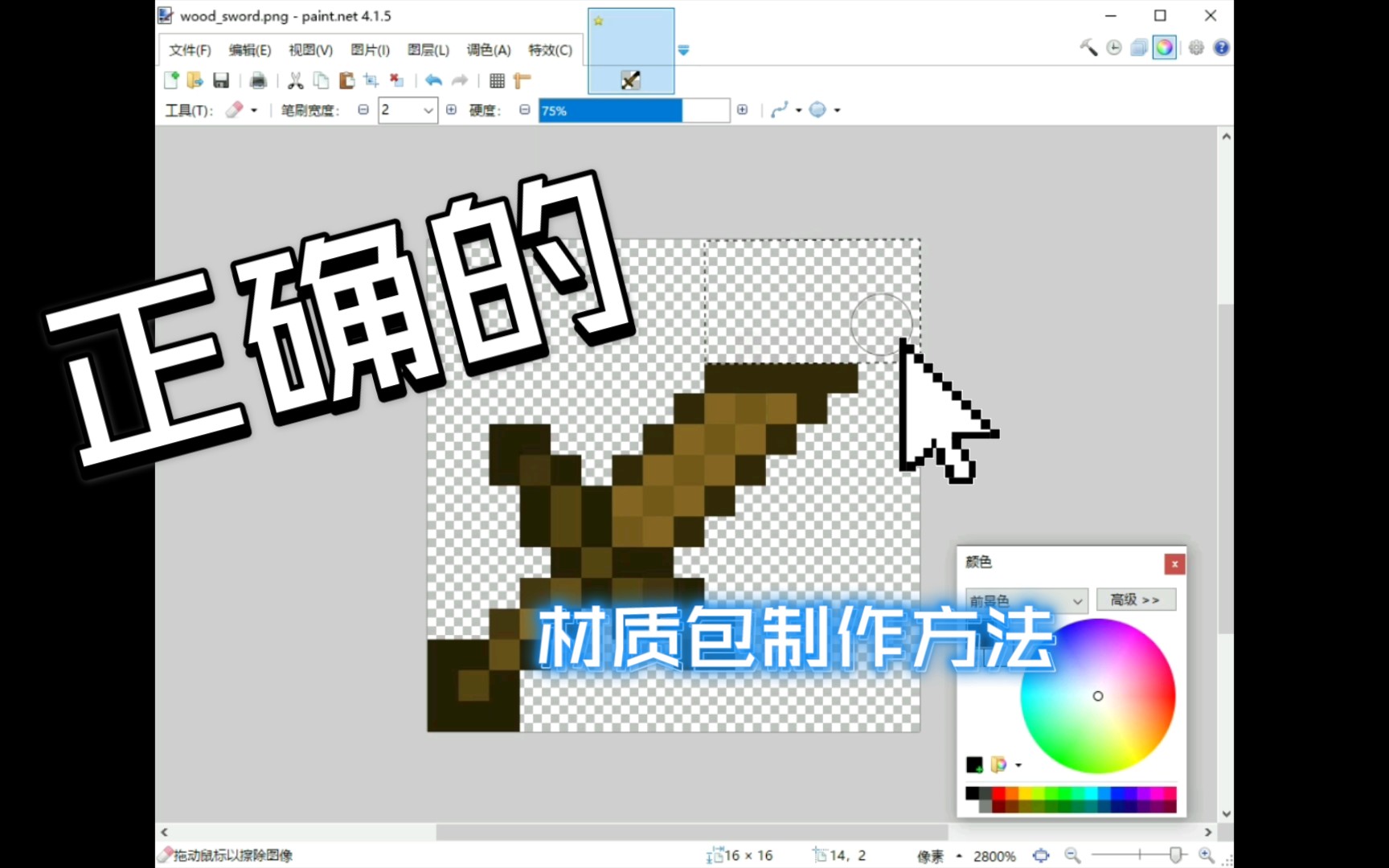This screenshot has width=1389, height=868.
Task: Open the brush width dropdown
Action: point(428,110)
